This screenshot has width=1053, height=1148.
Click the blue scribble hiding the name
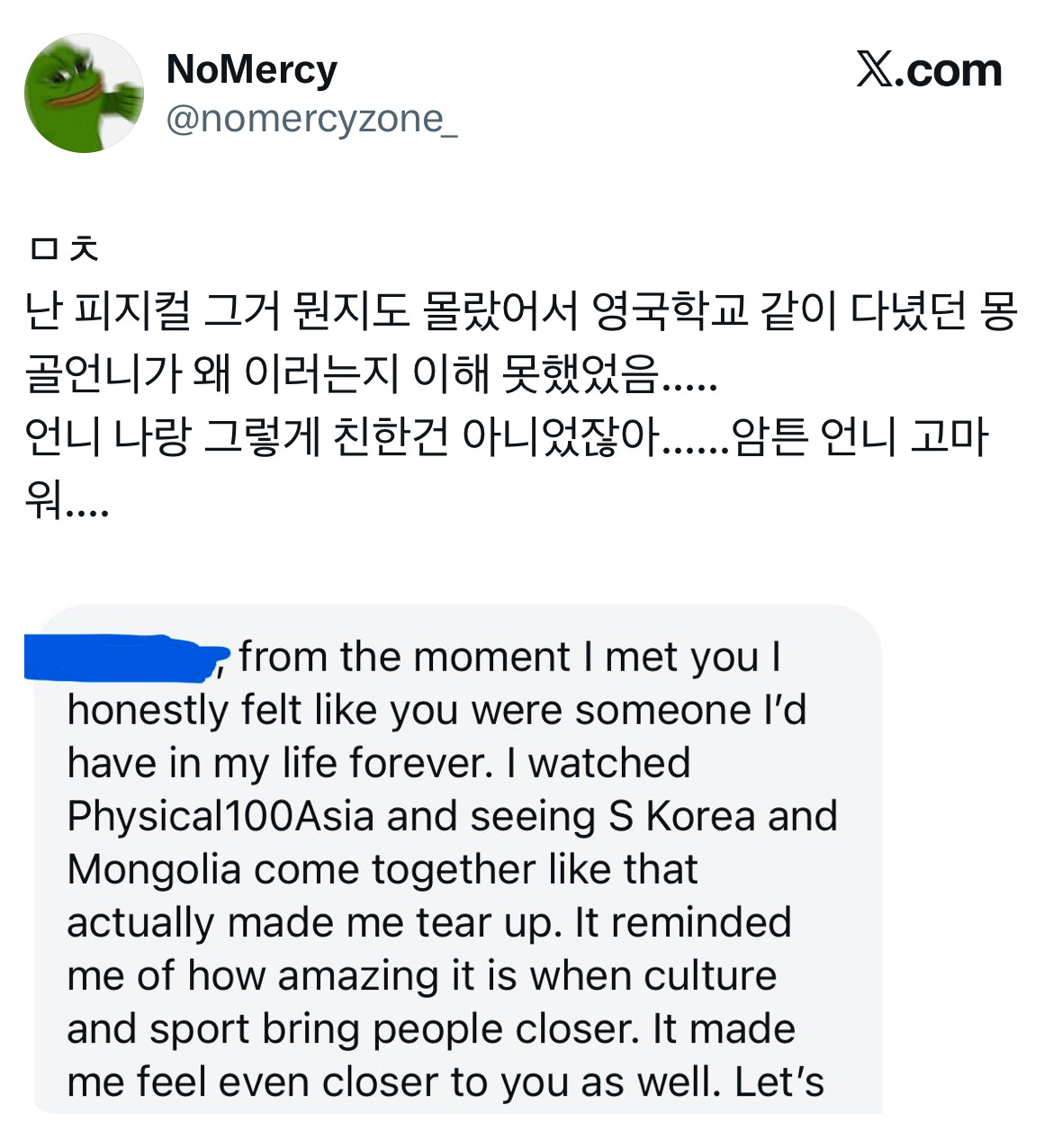[126, 657]
